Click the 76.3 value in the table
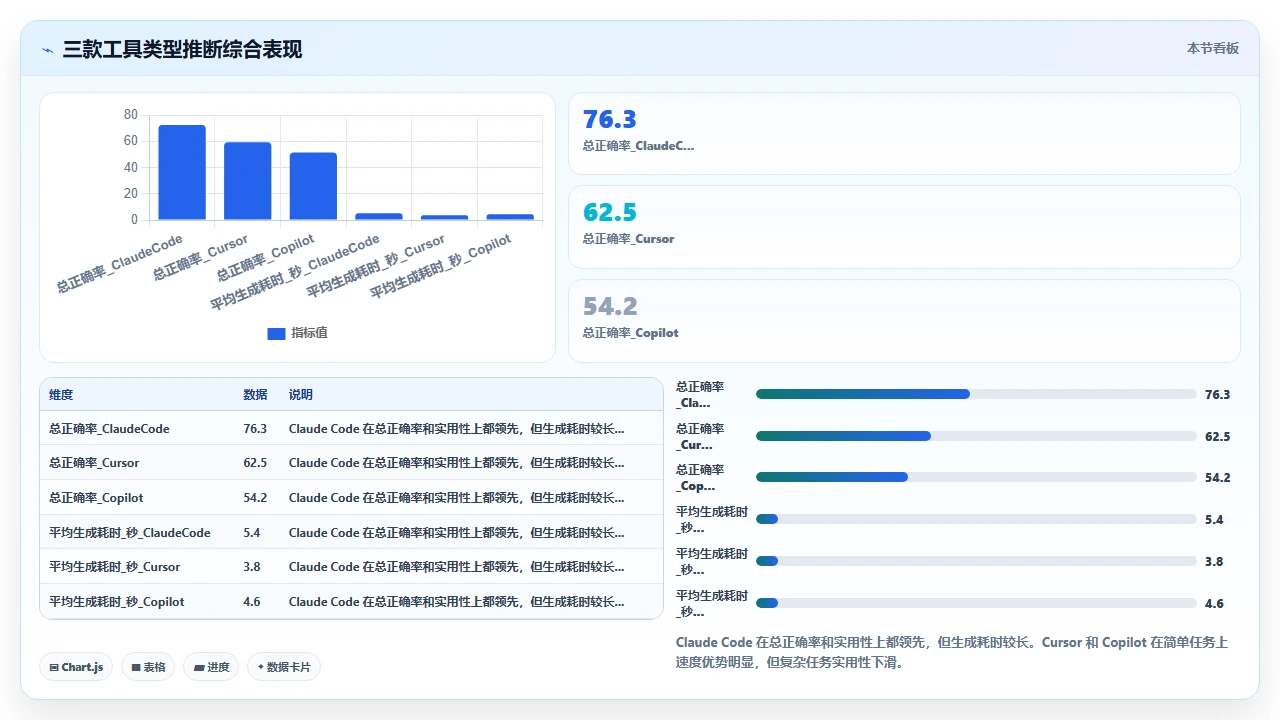 click(x=255, y=429)
